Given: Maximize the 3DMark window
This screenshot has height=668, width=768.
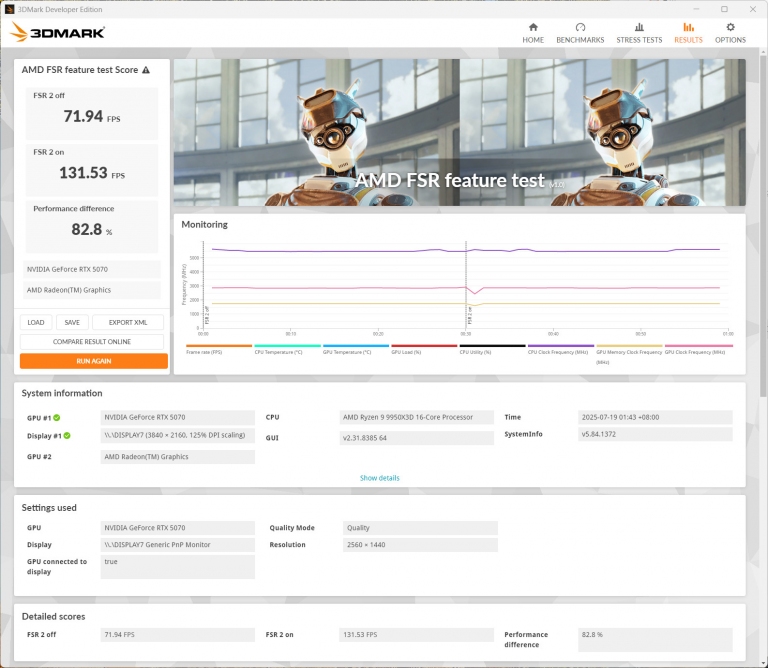Looking at the screenshot, I should point(724,9).
